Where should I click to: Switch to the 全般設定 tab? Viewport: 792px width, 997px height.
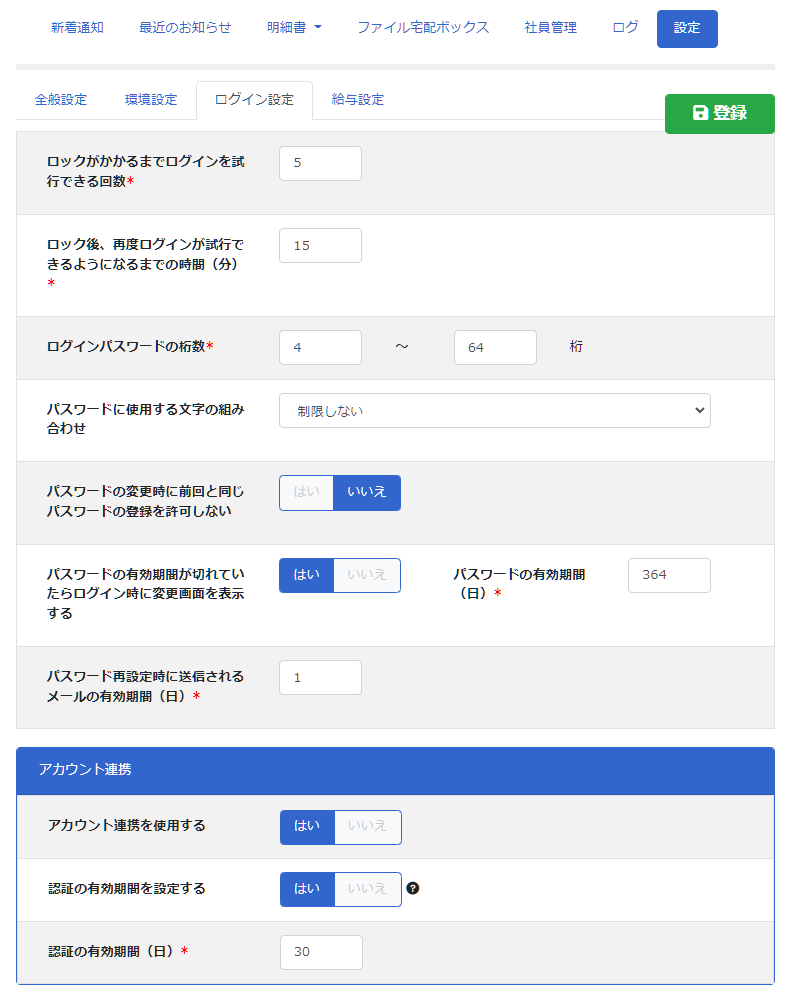pyautogui.click(x=61, y=100)
